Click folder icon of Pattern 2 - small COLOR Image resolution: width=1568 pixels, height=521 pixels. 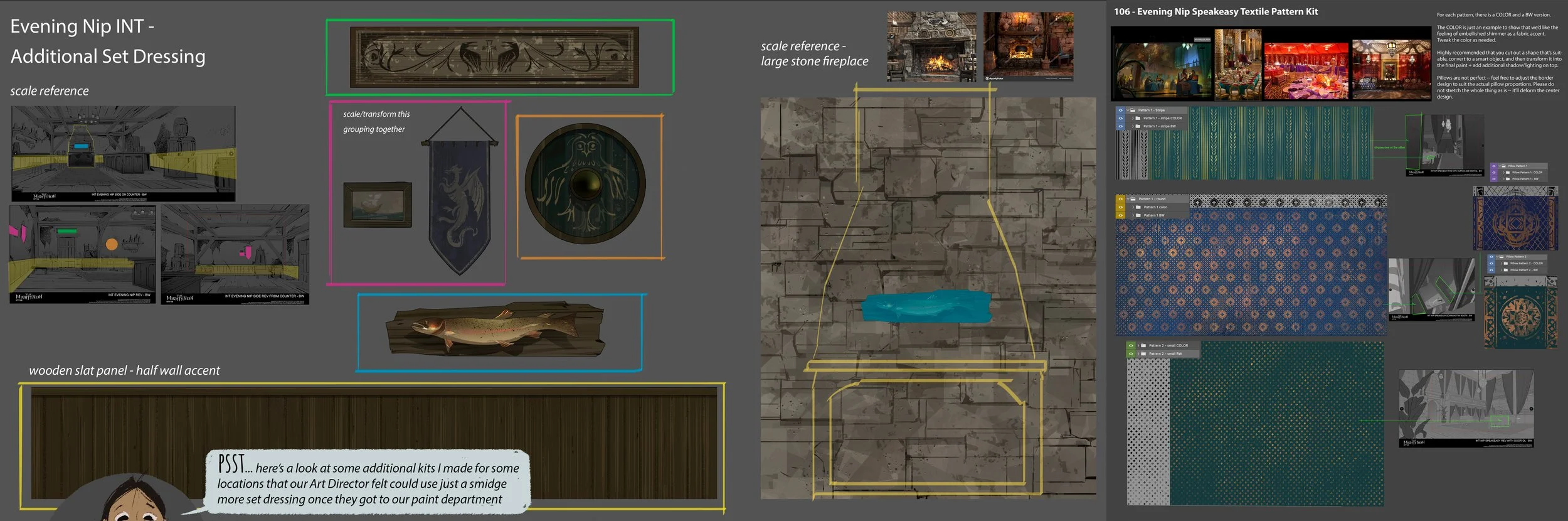1143,346
